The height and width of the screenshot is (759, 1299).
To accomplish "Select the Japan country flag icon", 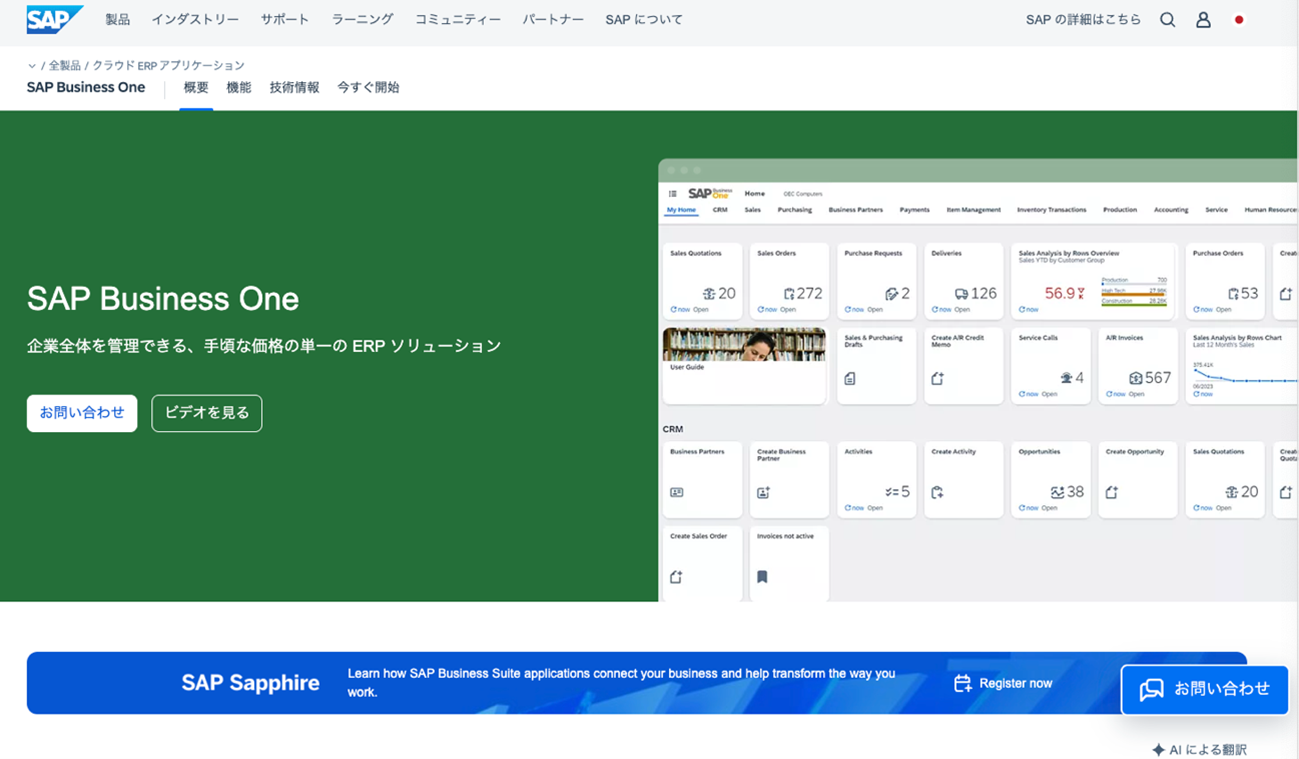I will (x=1239, y=20).
